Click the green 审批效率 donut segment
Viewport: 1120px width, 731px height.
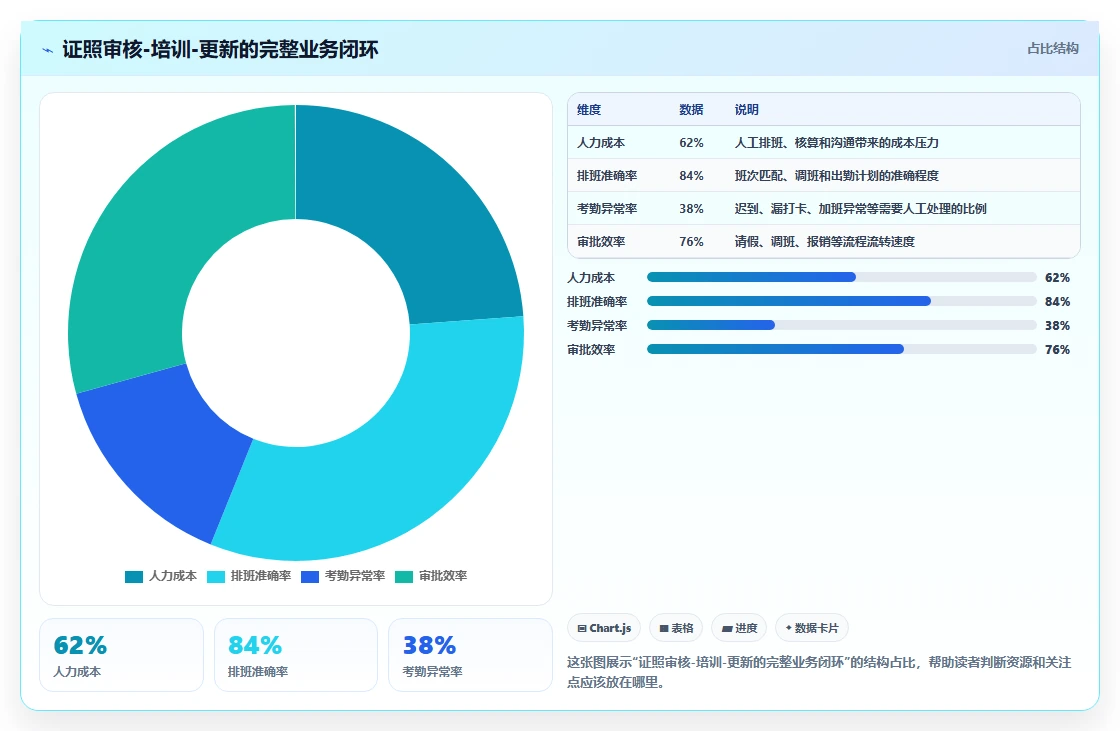164,236
